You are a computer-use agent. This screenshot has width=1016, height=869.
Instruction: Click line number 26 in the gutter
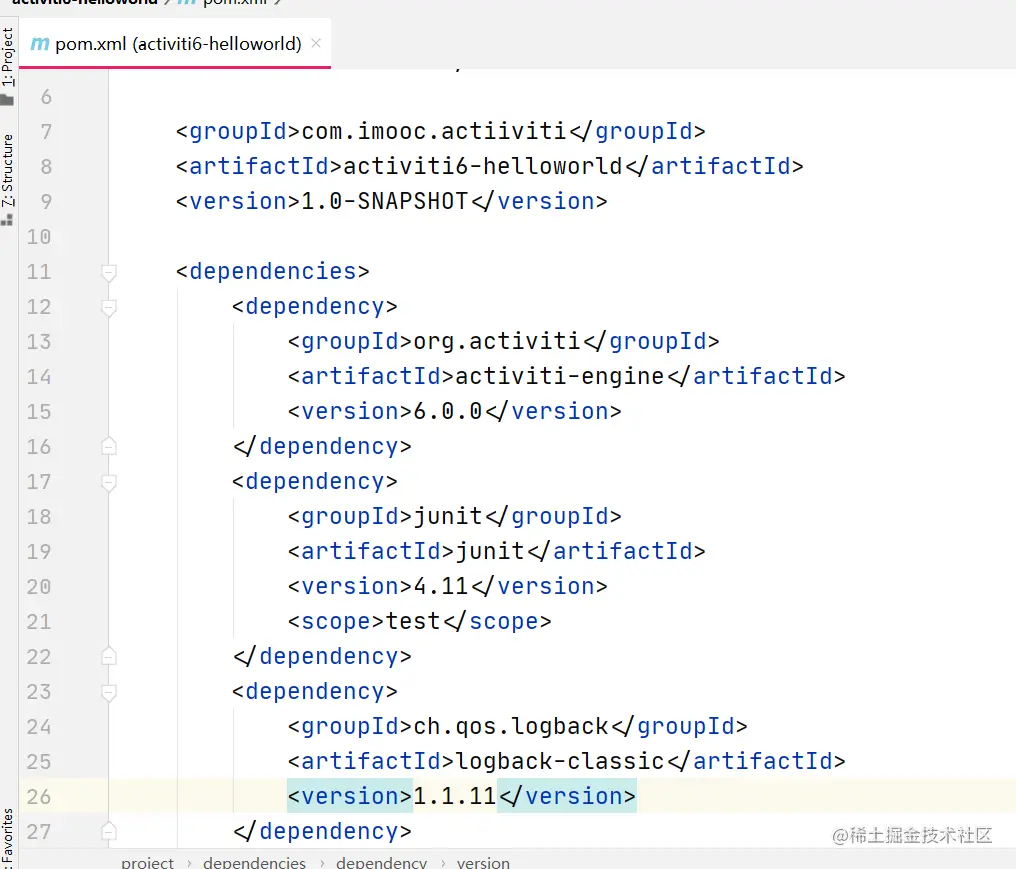[x=39, y=796]
